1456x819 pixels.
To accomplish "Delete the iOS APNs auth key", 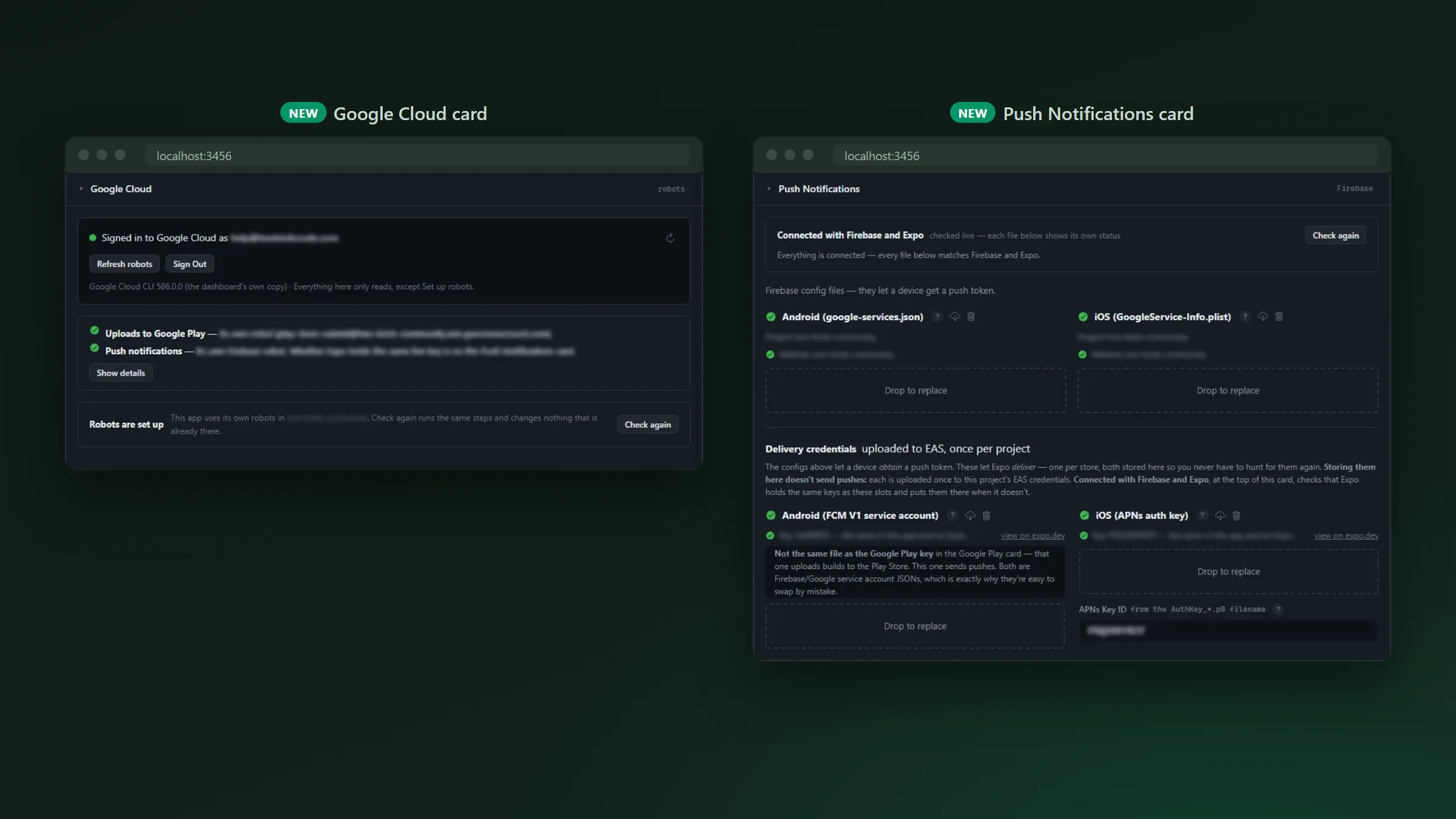I will click(x=1236, y=516).
